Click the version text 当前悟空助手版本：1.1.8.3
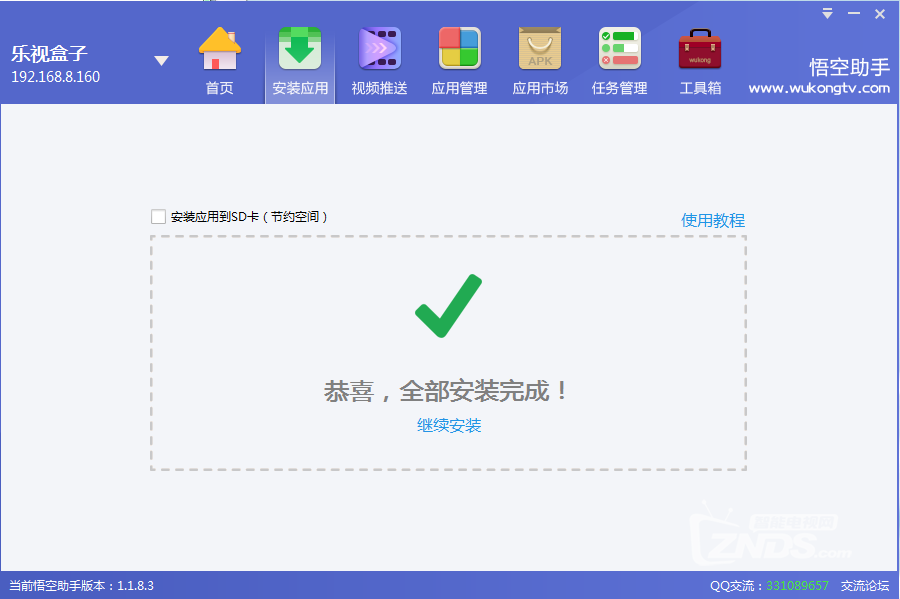900x599 pixels. 82,586
